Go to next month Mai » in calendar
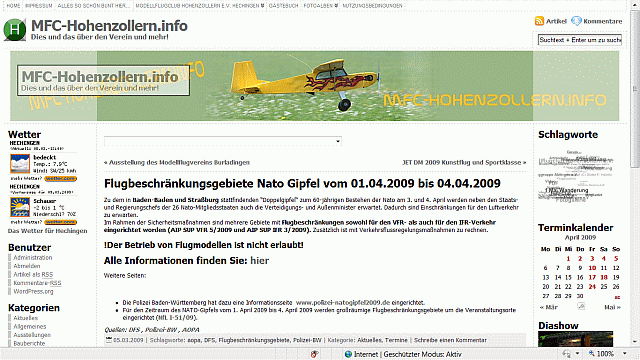 612,307
